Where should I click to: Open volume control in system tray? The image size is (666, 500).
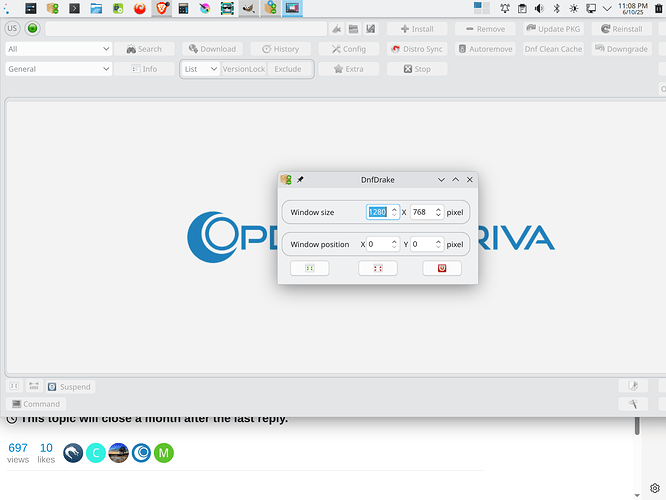click(x=539, y=8)
